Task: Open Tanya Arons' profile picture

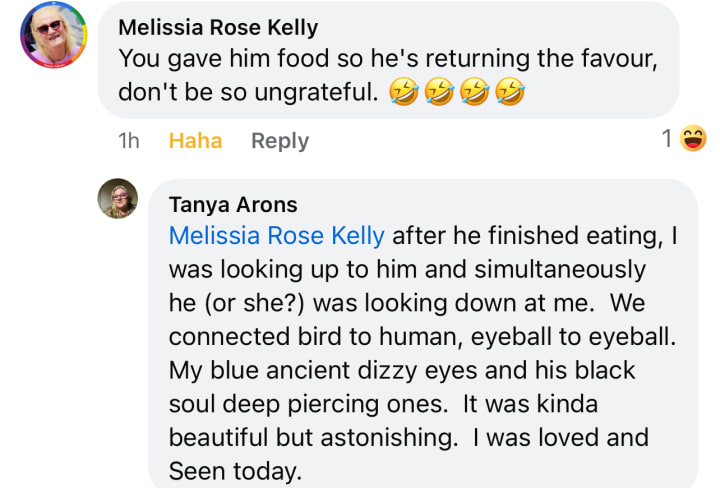Action: point(117,199)
